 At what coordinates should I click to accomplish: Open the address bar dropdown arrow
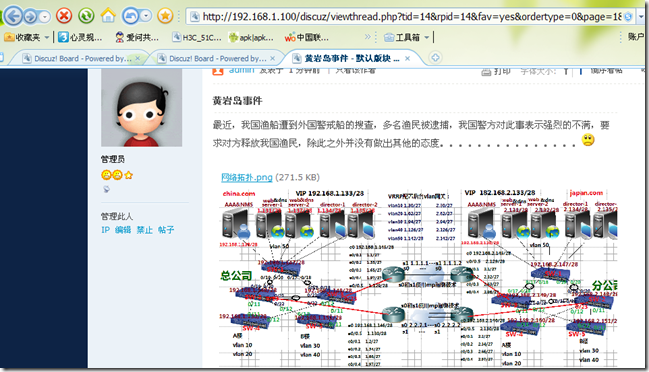pos(641,17)
